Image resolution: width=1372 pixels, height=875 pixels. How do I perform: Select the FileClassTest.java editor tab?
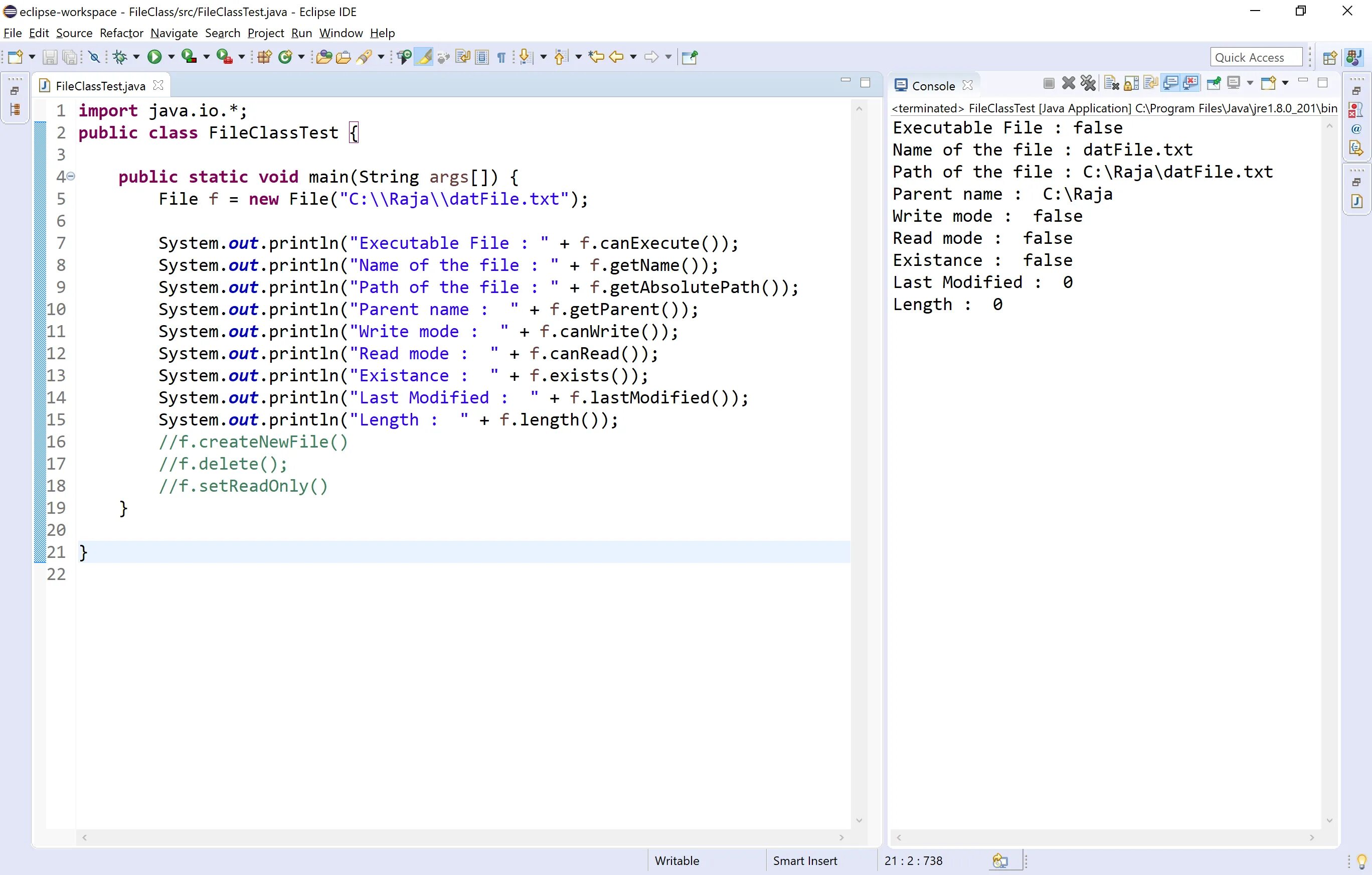[100, 86]
